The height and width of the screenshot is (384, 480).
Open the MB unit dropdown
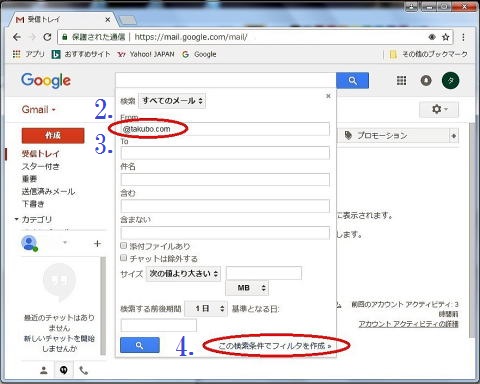click(247, 288)
